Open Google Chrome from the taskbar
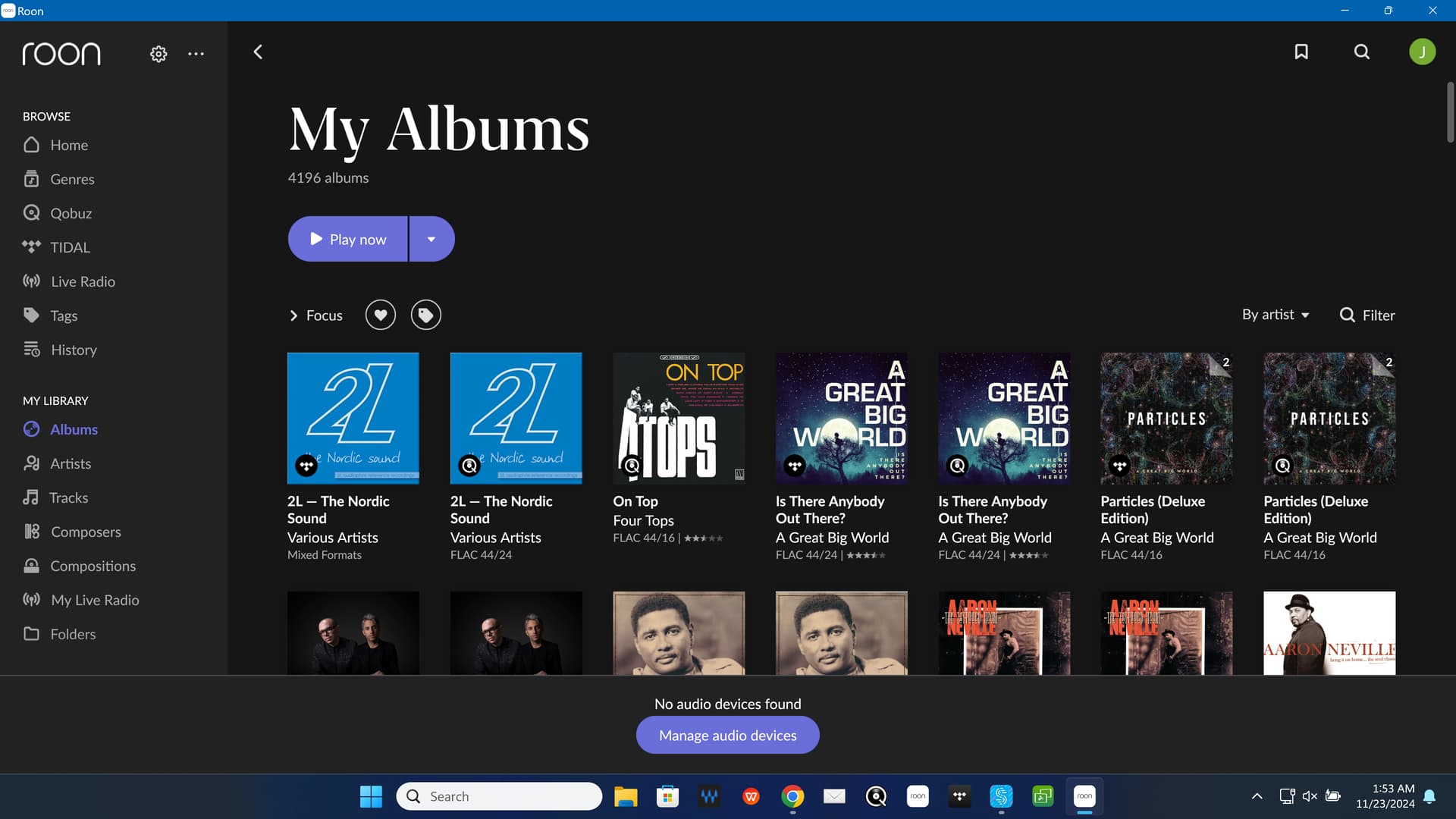1456x819 pixels. (x=792, y=796)
